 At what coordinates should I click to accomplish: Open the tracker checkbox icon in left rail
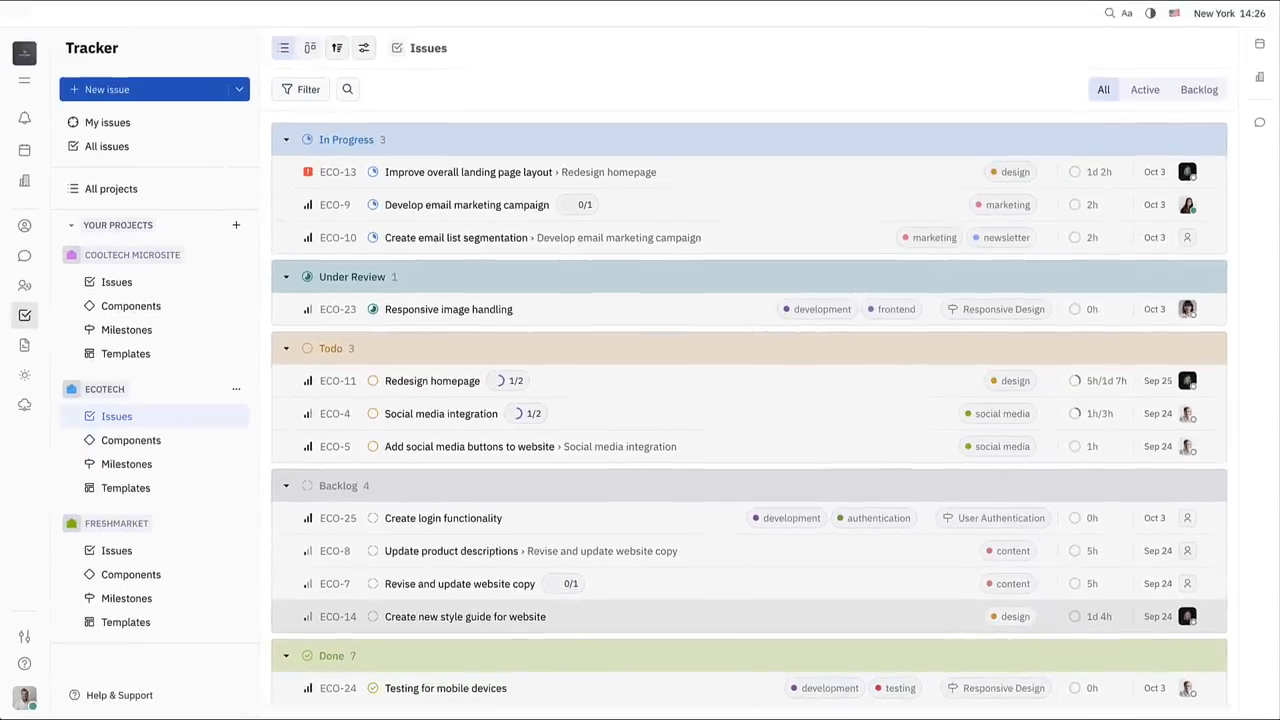coord(25,315)
